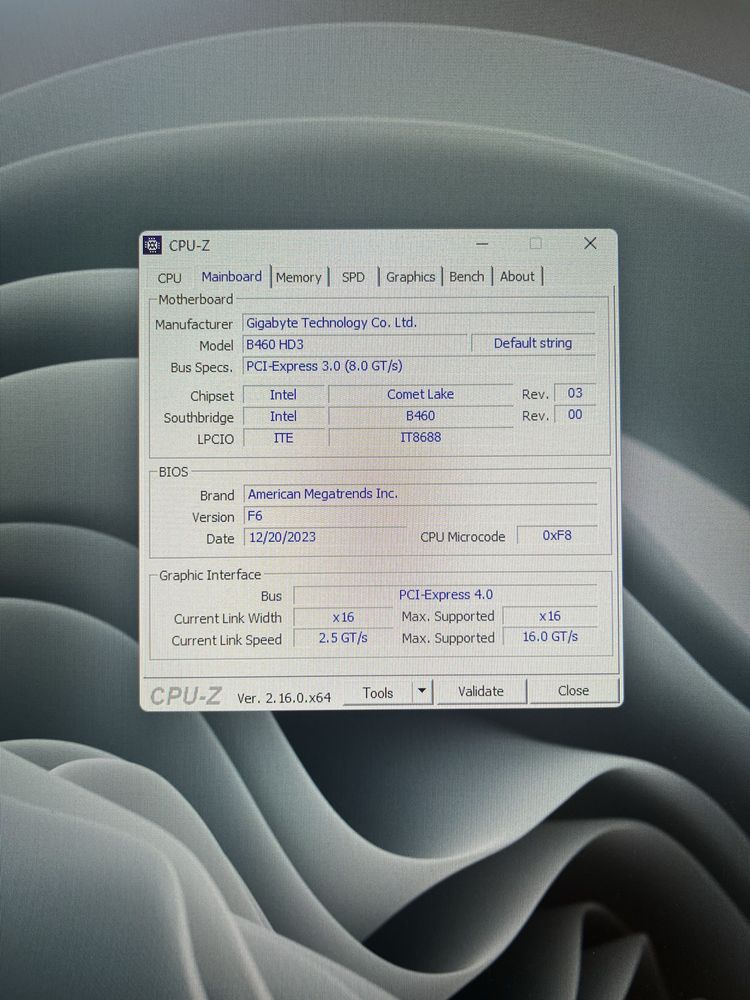Click the Current Link Width x16 value

(x=343, y=617)
